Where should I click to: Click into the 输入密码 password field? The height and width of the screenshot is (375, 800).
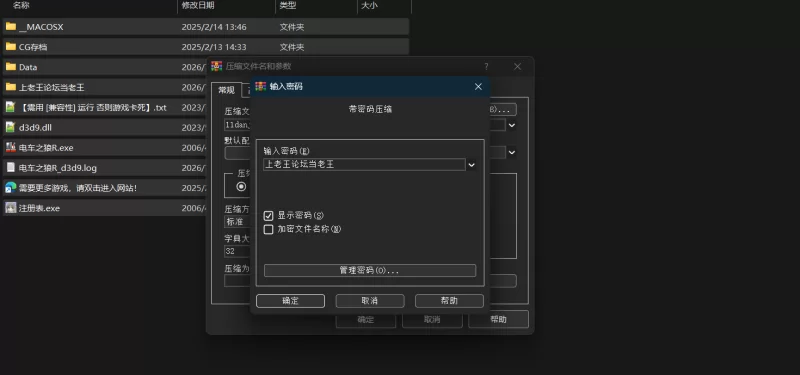tap(364, 165)
